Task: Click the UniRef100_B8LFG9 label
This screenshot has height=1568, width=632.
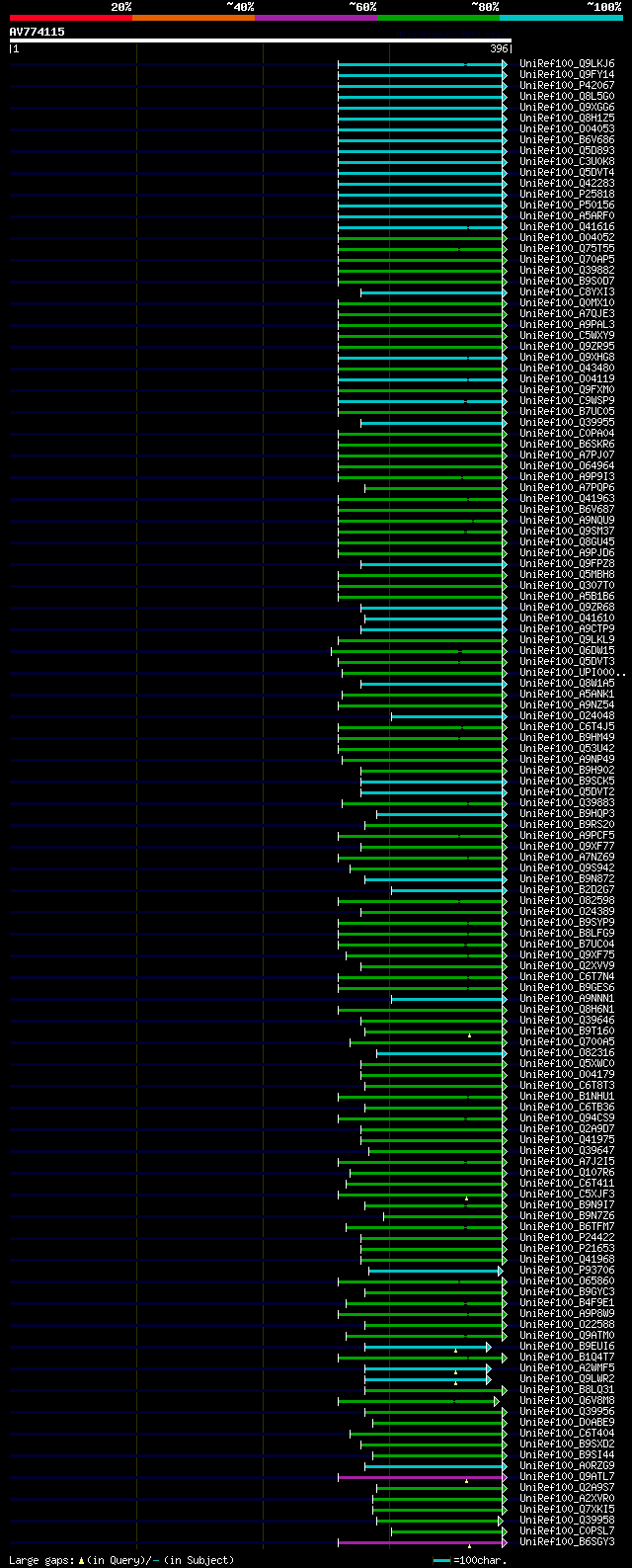Action: pos(567,933)
